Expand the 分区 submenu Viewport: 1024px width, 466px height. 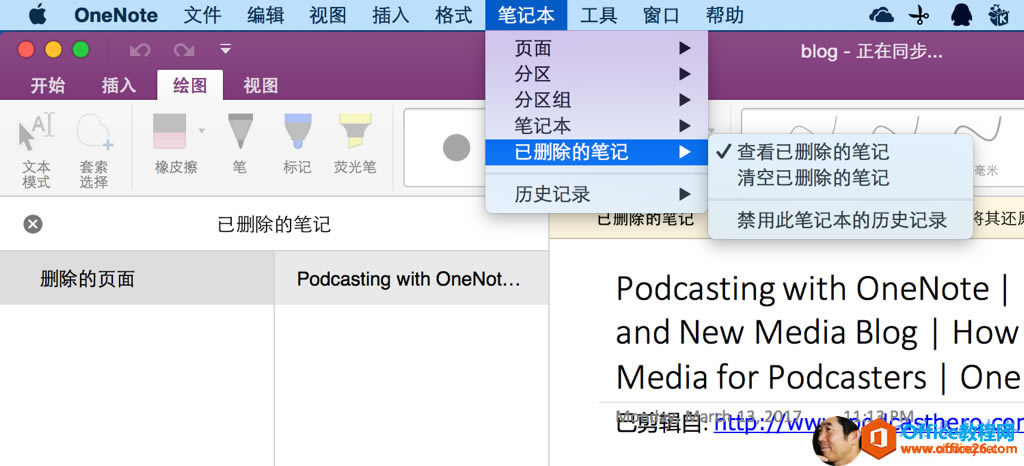tap(597, 74)
